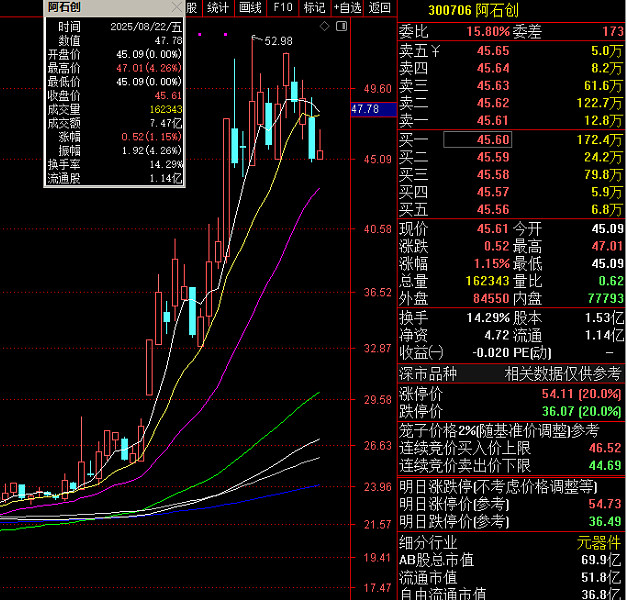Open F10 company info
Viewport: 627px width, 600px height.
click(x=282, y=7)
